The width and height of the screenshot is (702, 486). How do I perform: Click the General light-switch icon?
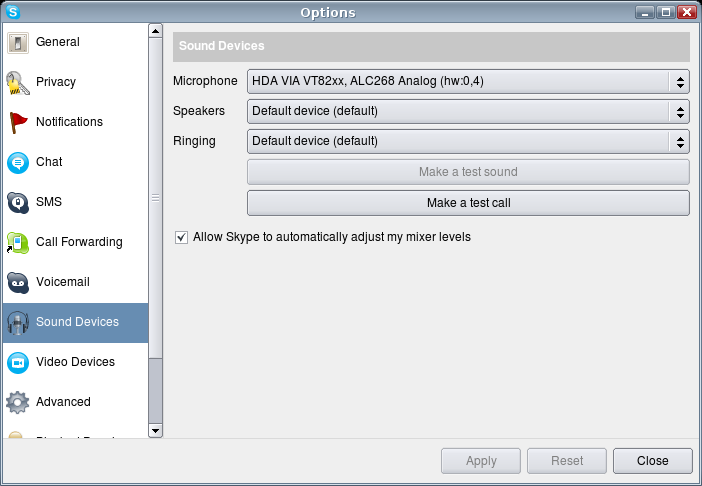tap(18, 43)
